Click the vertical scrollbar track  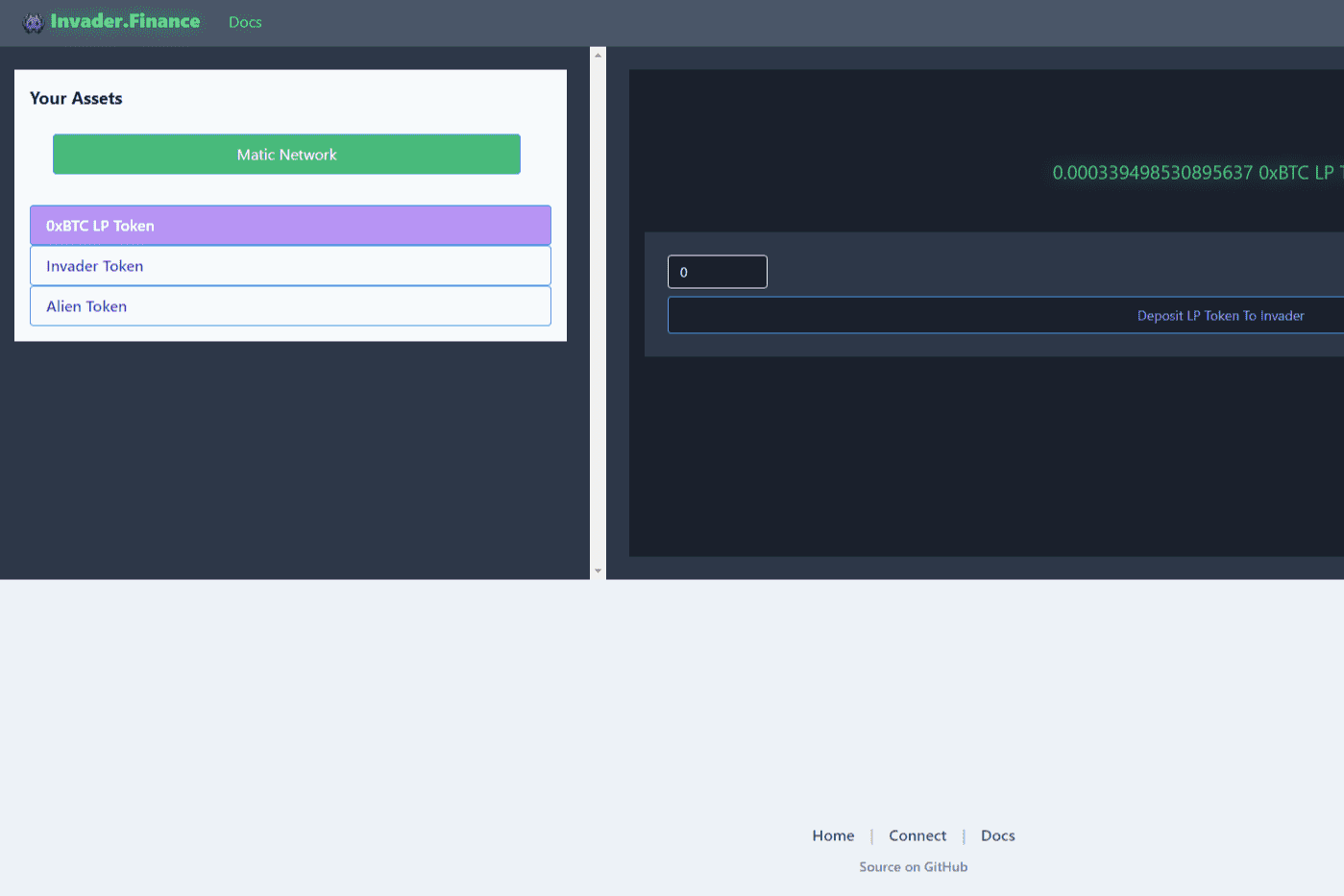click(x=598, y=336)
